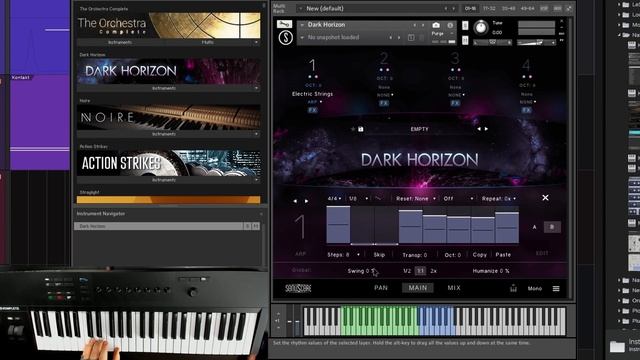The image size is (640, 360).
Task: Click the arpeggiator curve shape icon
Action: click(378, 198)
